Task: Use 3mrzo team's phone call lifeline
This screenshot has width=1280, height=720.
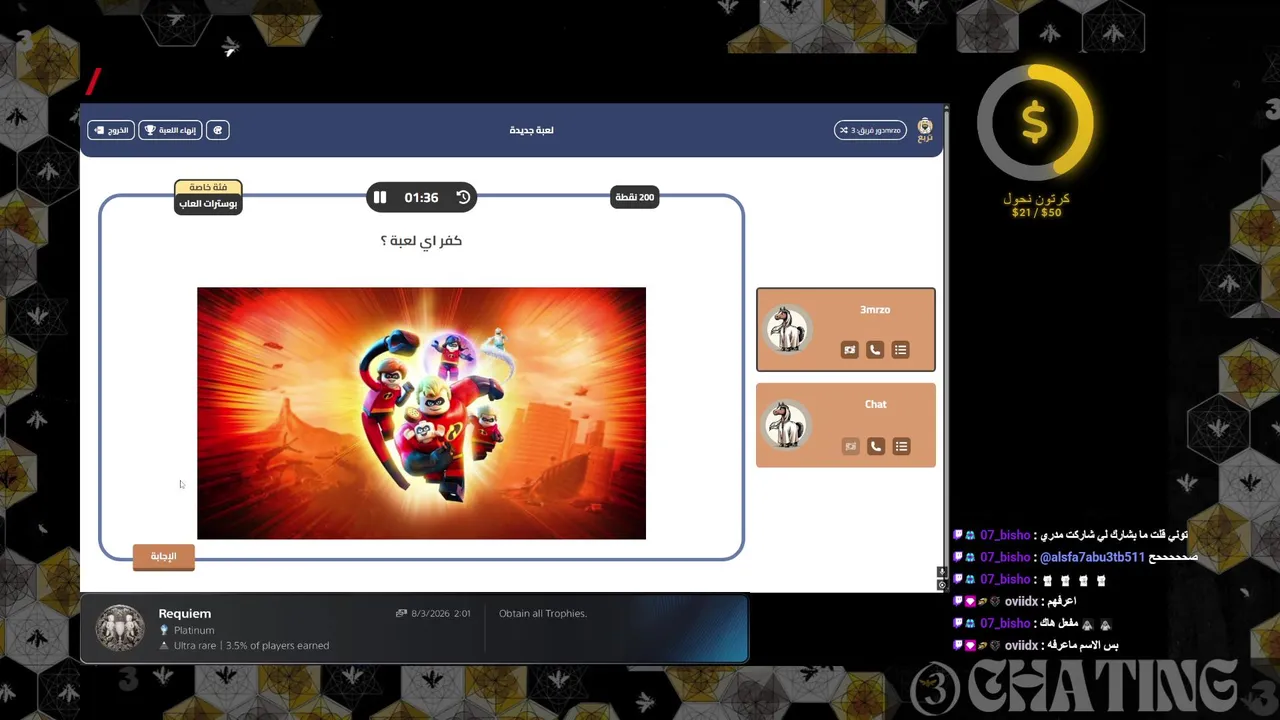Action: pyautogui.click(x=875, y=350)
